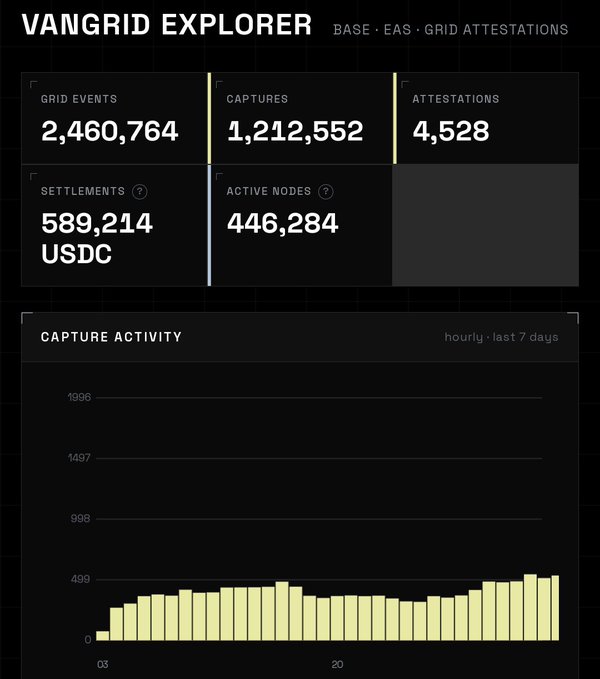Click the SETTLEMENTS card label
The image size is (600, 679).
[x=83, y=191]
